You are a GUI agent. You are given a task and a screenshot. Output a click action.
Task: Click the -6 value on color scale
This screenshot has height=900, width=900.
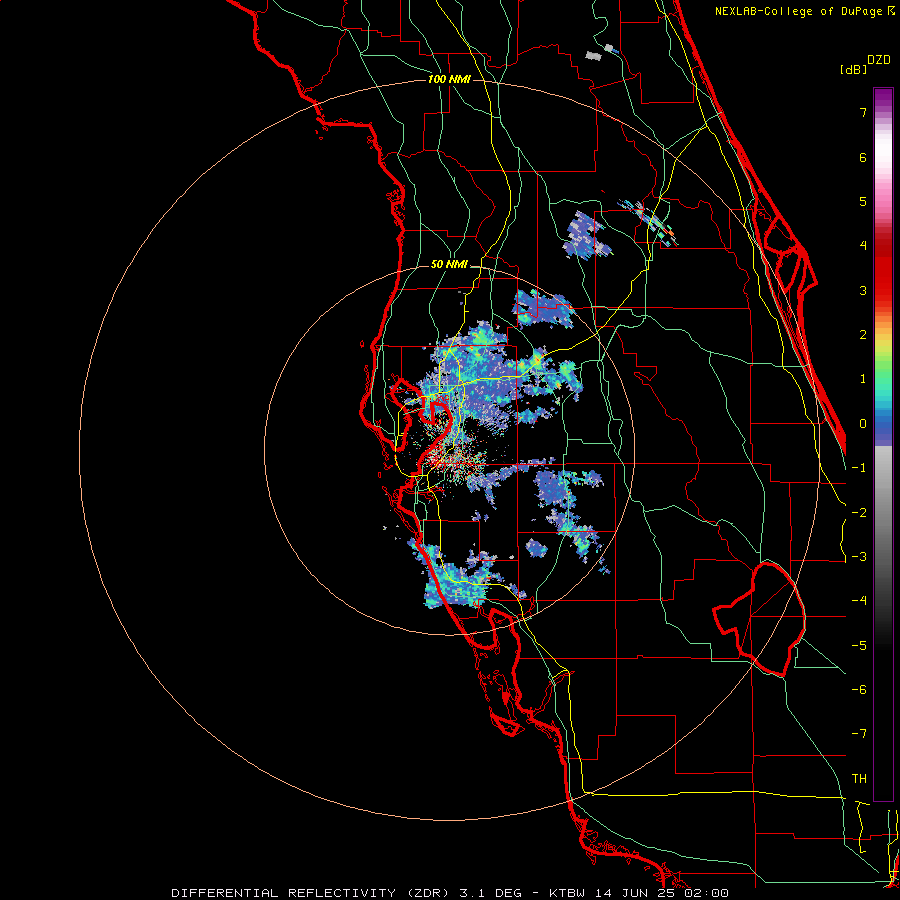click(x=859, y=690)
